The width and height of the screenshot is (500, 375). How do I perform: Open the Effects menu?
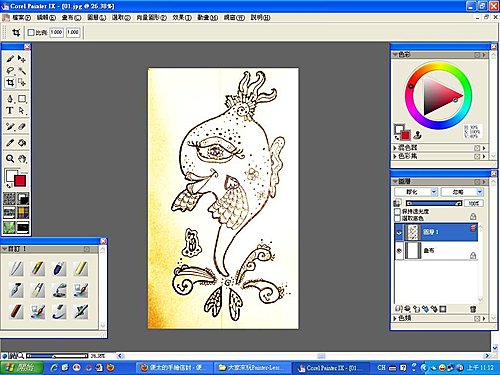pos(182,18)
